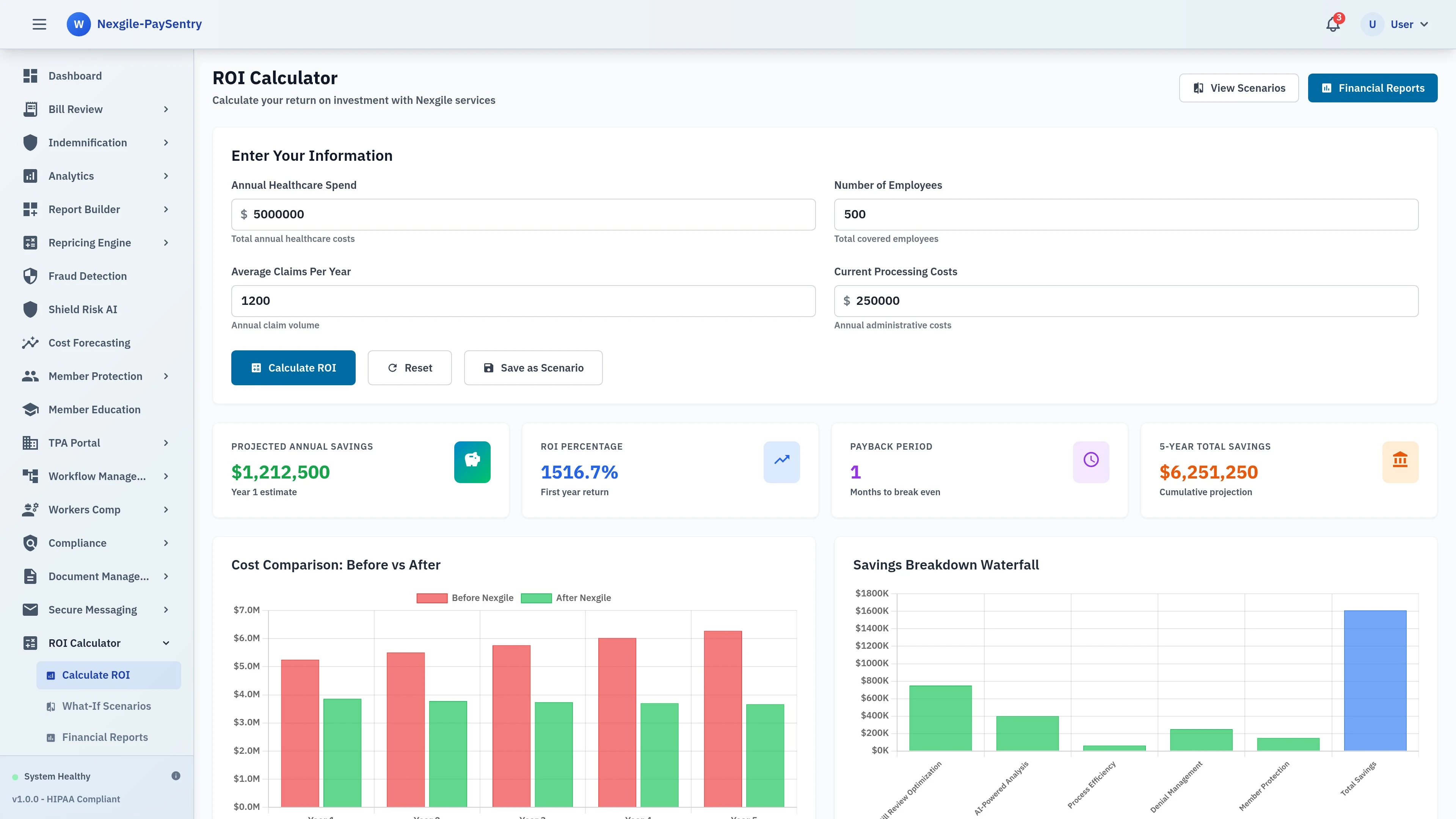Click the Nexgile-PaySentry logo icon
1456x819 pixels.
pyautogui.click(x=78, y=24)
